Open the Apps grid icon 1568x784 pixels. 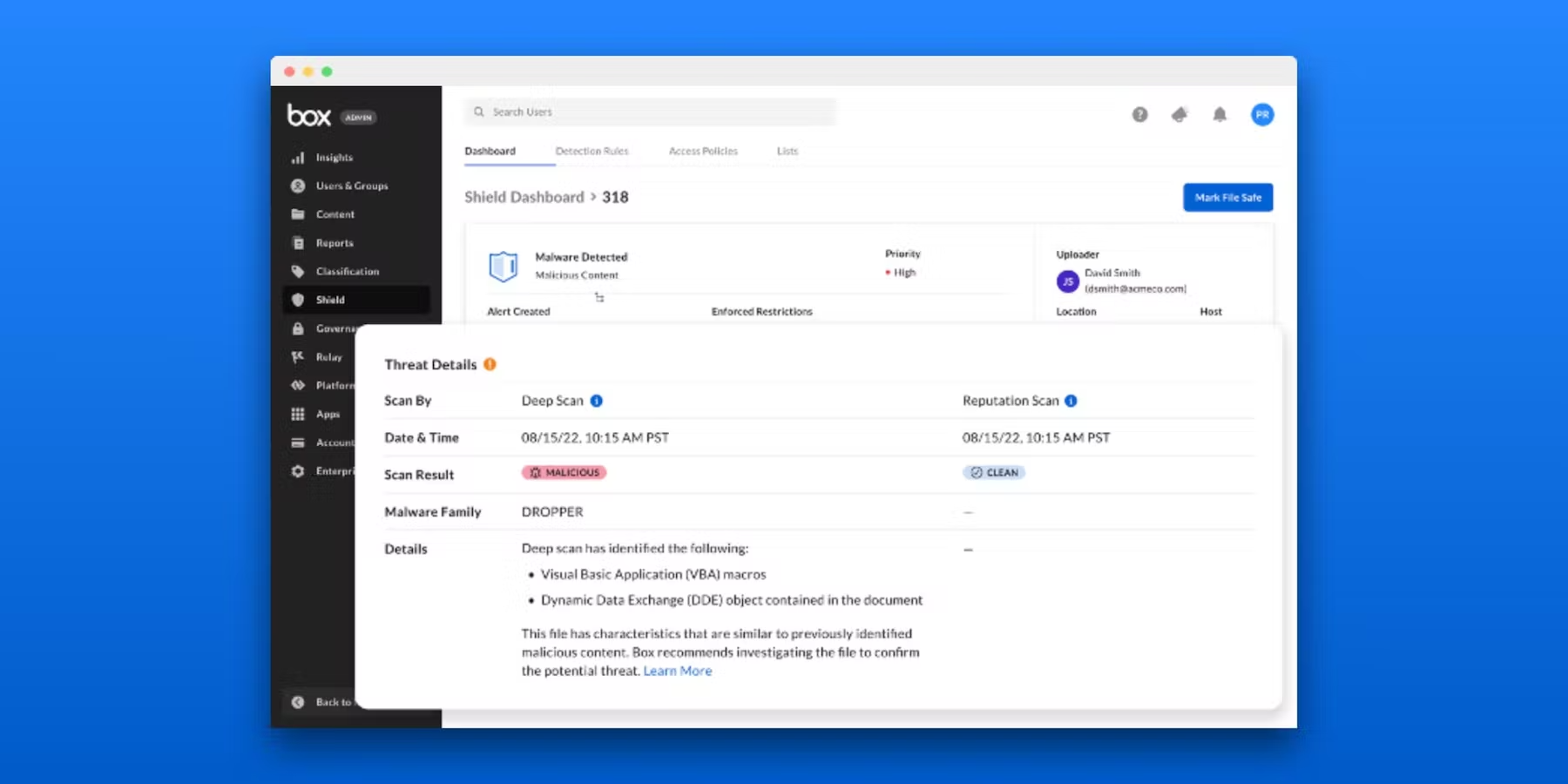297,414
